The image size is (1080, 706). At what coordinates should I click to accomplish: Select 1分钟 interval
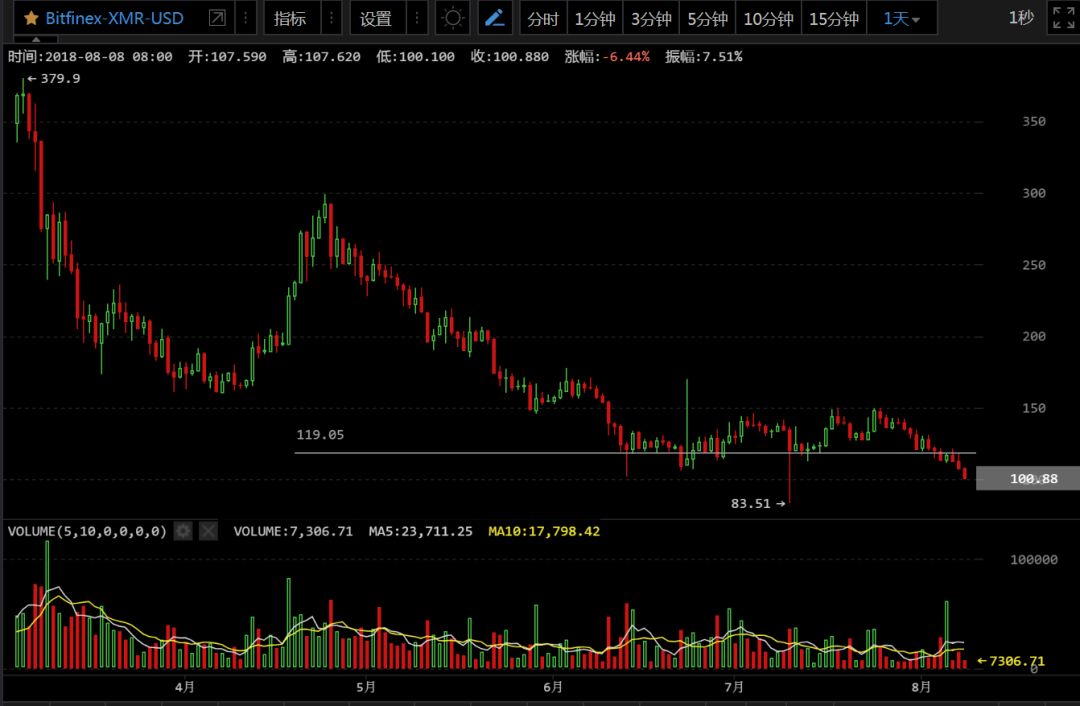(594, 19)
